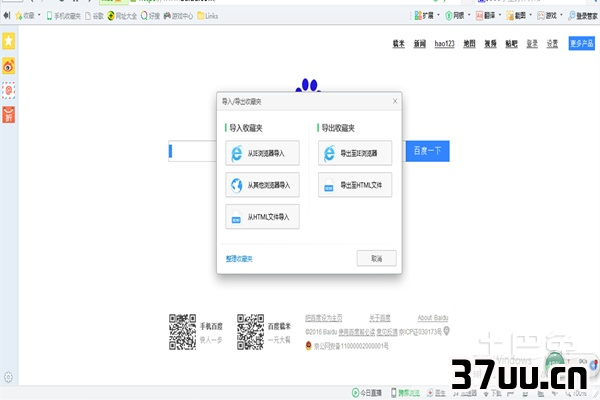The height and width of the screenshot is (400, 600).
Task: Expand the 游戏 dropdown arrow
Action: click(x=561, y=15)
